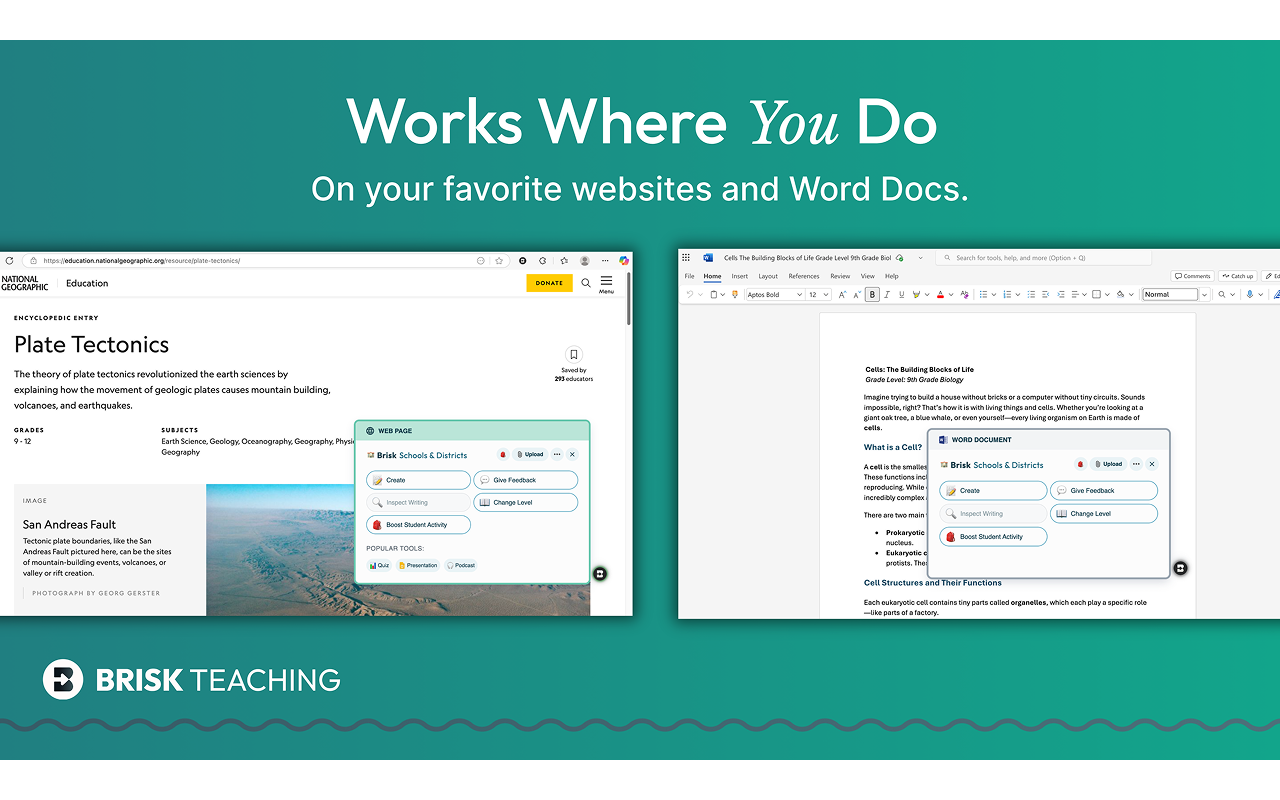This screenshot has height=800, width=1280.
Task: Click the Brisk floating button on the web page
Action: click(600, 574)
